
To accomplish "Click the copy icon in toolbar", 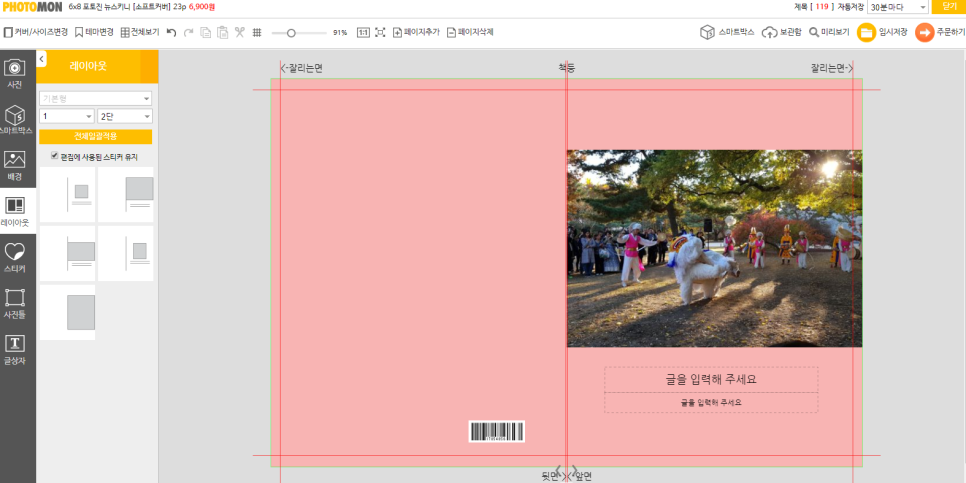I will 206,32.
